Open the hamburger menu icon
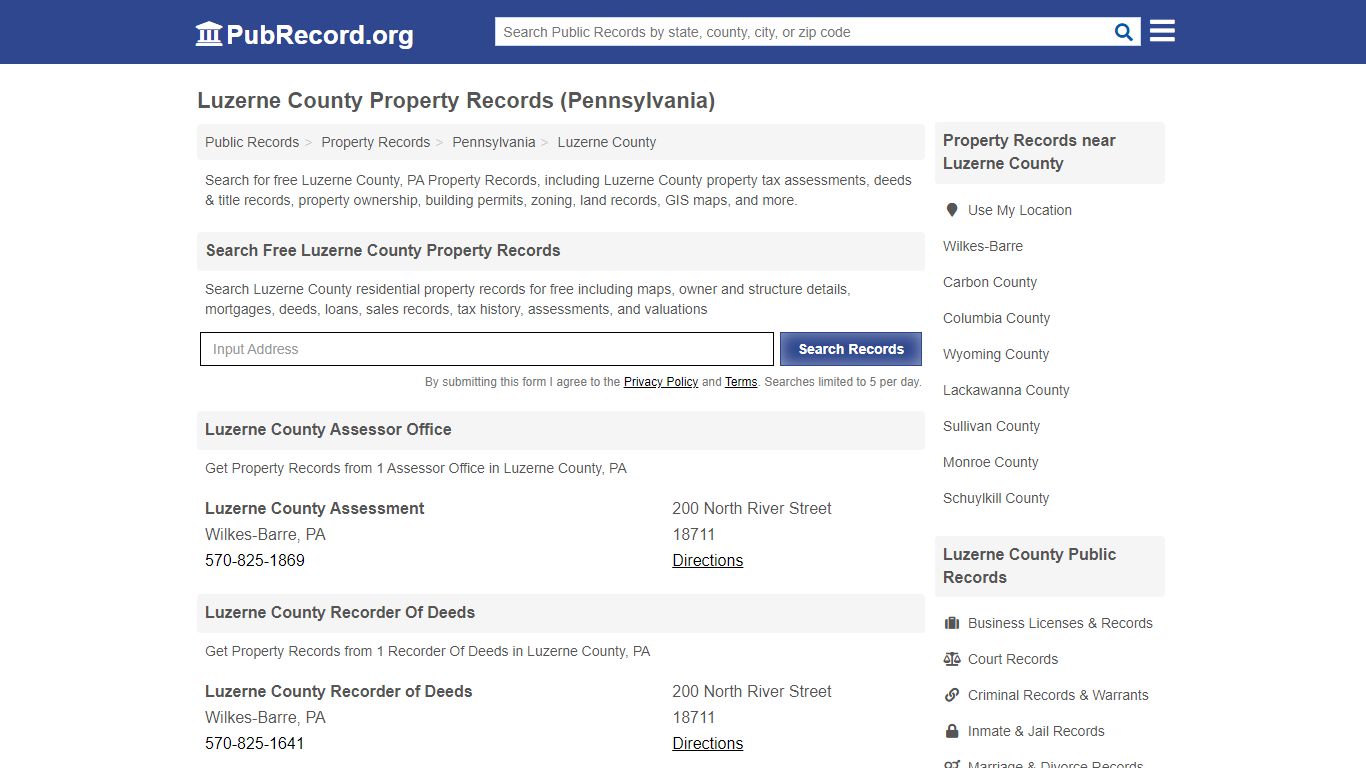Image resolution: width=1366 pixels, height=768 pixels. 1162,31
